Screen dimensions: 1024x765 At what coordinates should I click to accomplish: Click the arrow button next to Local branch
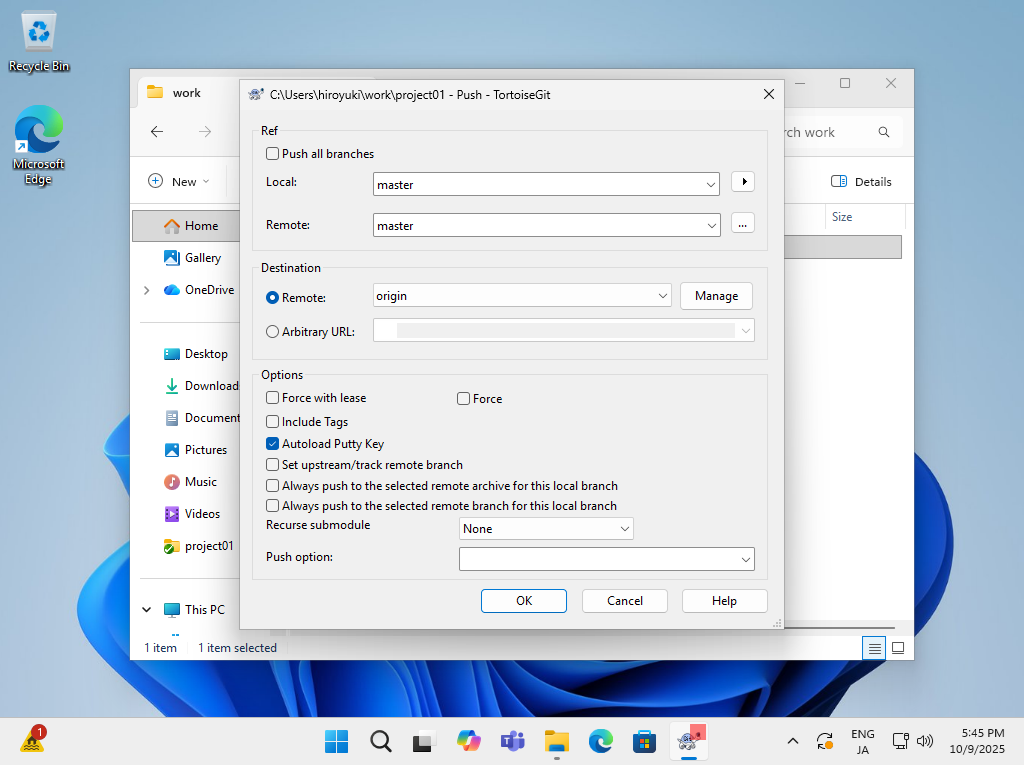pos(742,182)
